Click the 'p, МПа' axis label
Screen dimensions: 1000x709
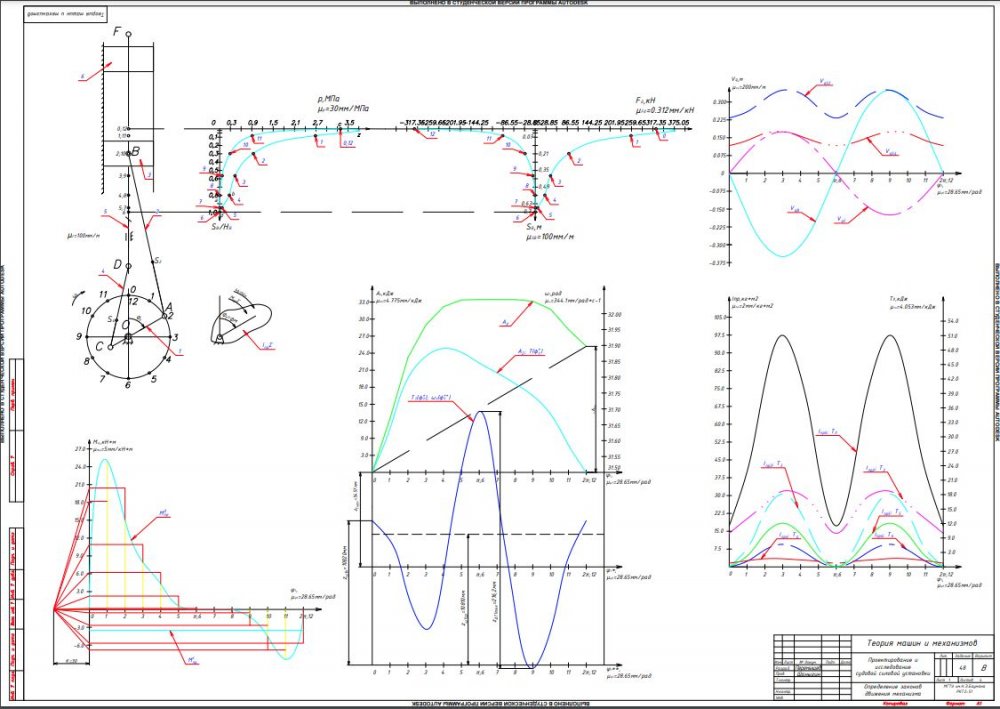[x=331, y=99]
